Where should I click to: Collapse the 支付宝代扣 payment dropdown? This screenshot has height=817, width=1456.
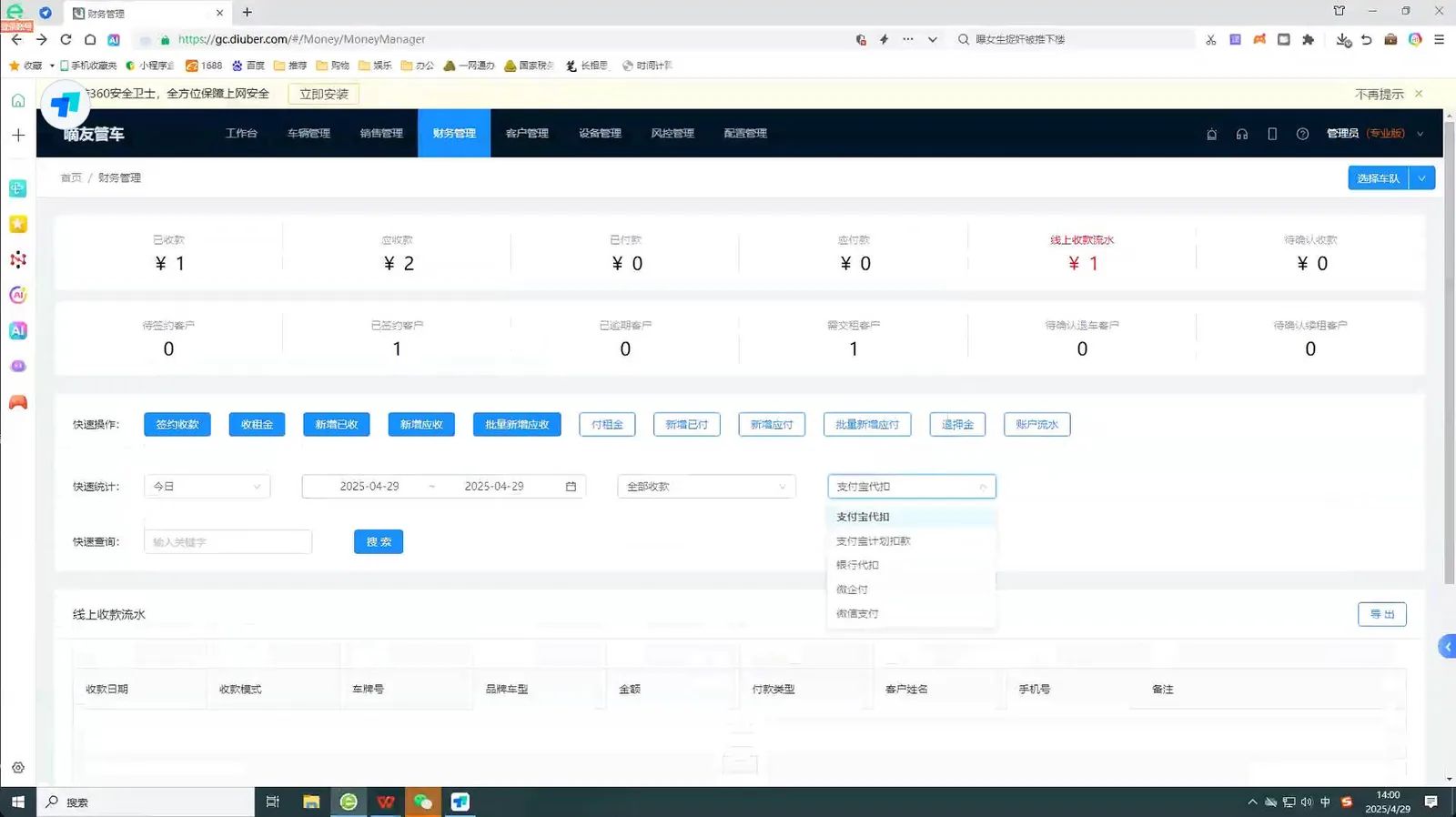pyautogui.click(x=912, y=487)
